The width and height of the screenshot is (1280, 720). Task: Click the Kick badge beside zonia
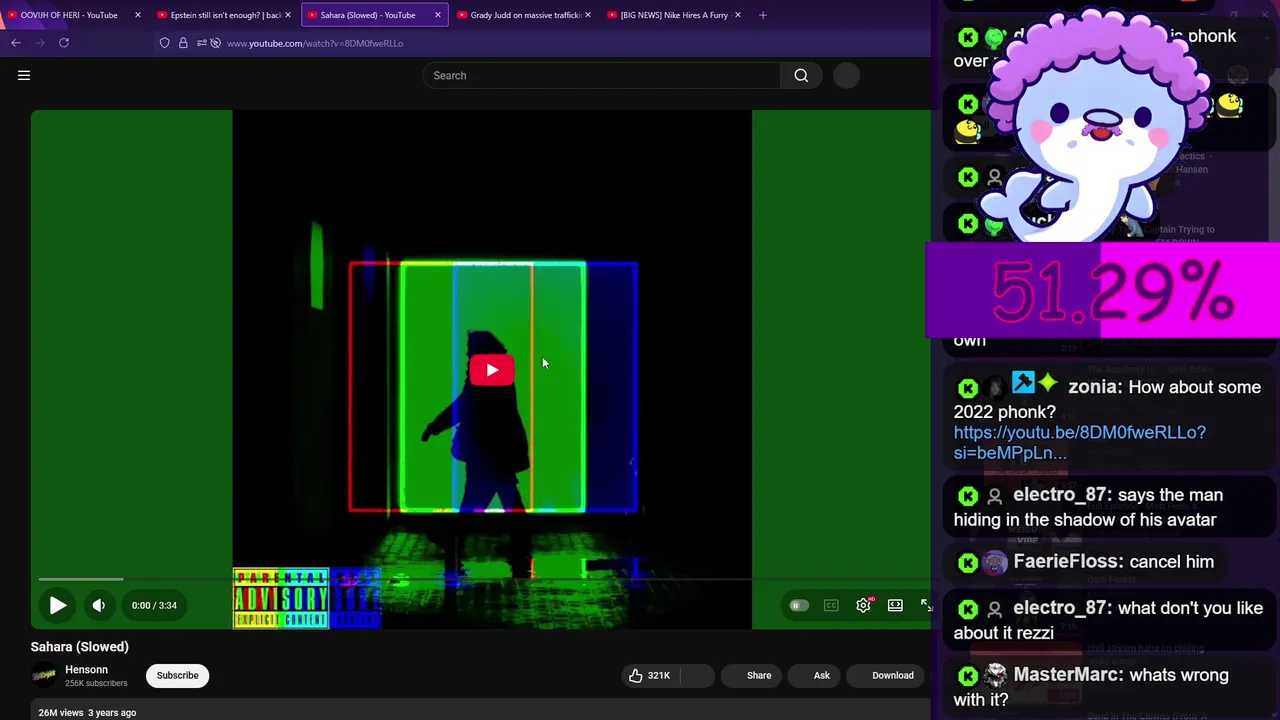pos(967,388)
